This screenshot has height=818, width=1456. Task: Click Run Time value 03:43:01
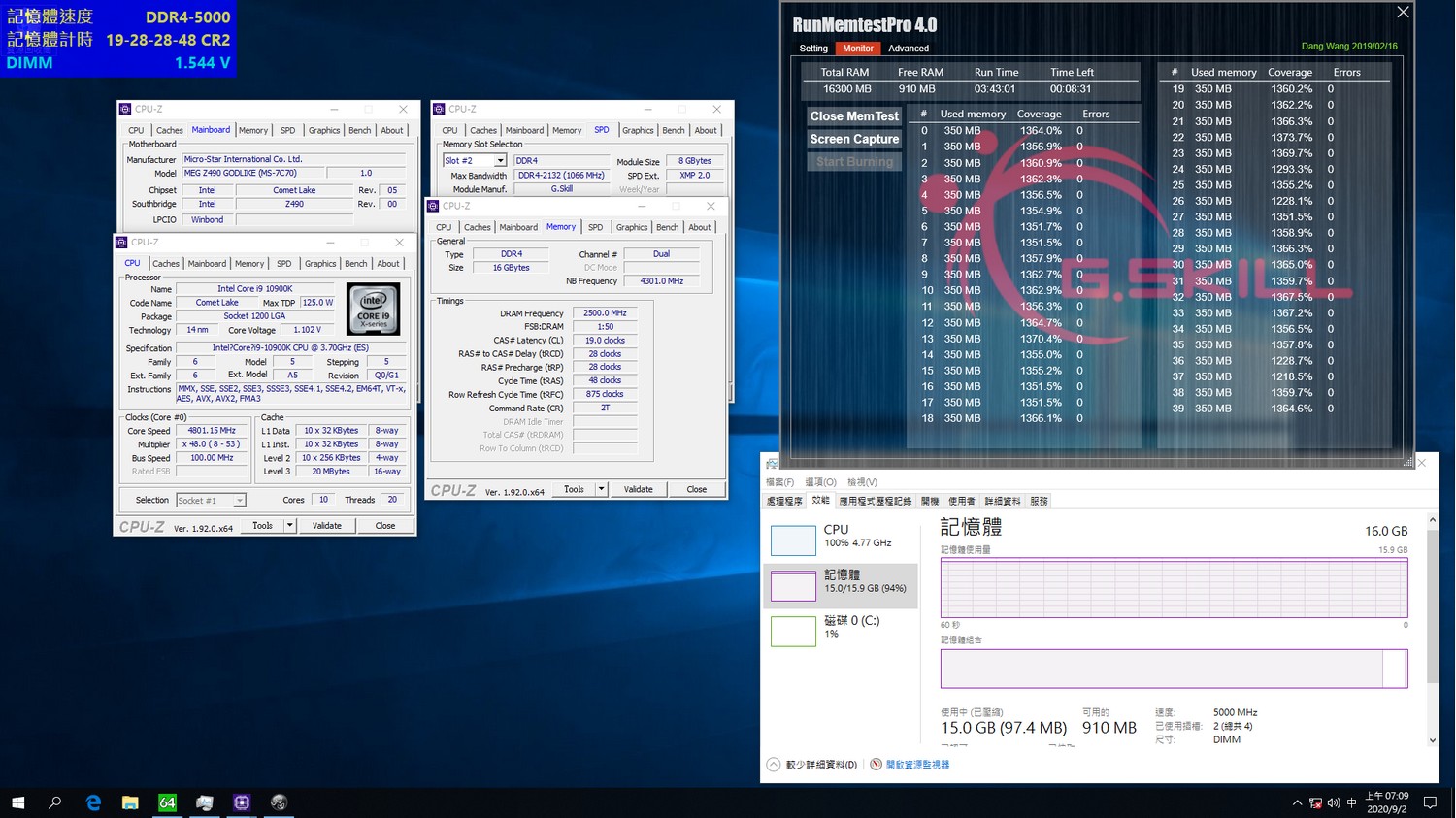(995, 89)
